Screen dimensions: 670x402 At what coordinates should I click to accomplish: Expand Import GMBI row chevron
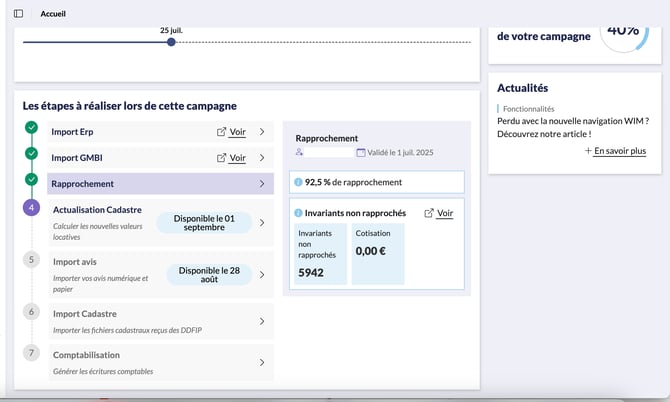pyautogui.click(x=262, y=158)
